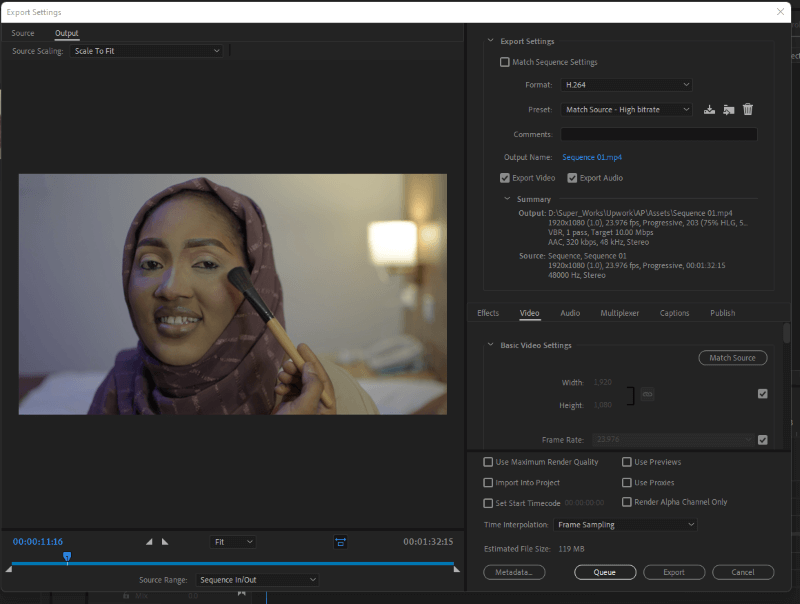Enable Use Maximum Render Quality

click(x=488, y=462)
